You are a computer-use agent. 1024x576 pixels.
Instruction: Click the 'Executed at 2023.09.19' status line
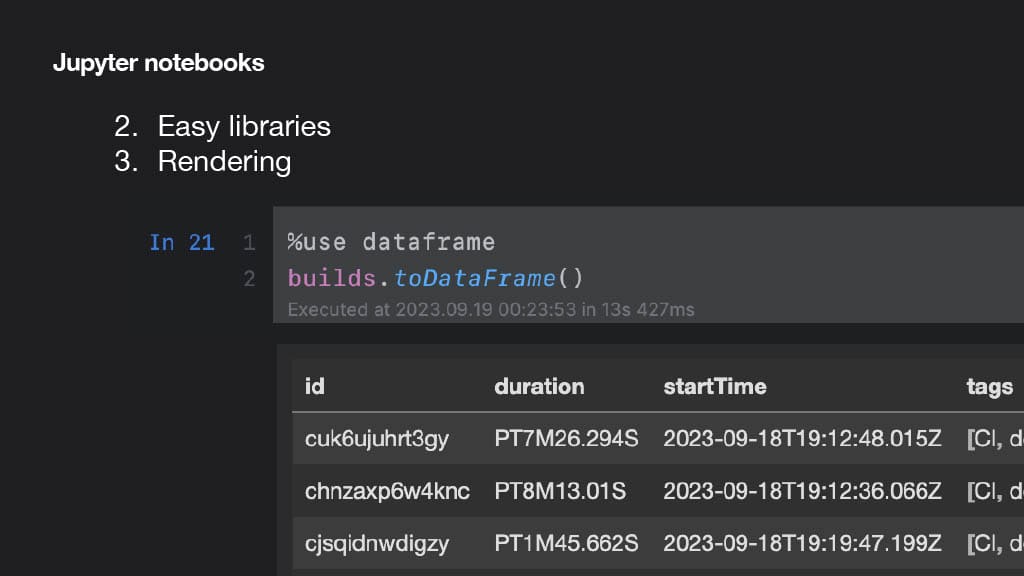click(x=490, y=310)
